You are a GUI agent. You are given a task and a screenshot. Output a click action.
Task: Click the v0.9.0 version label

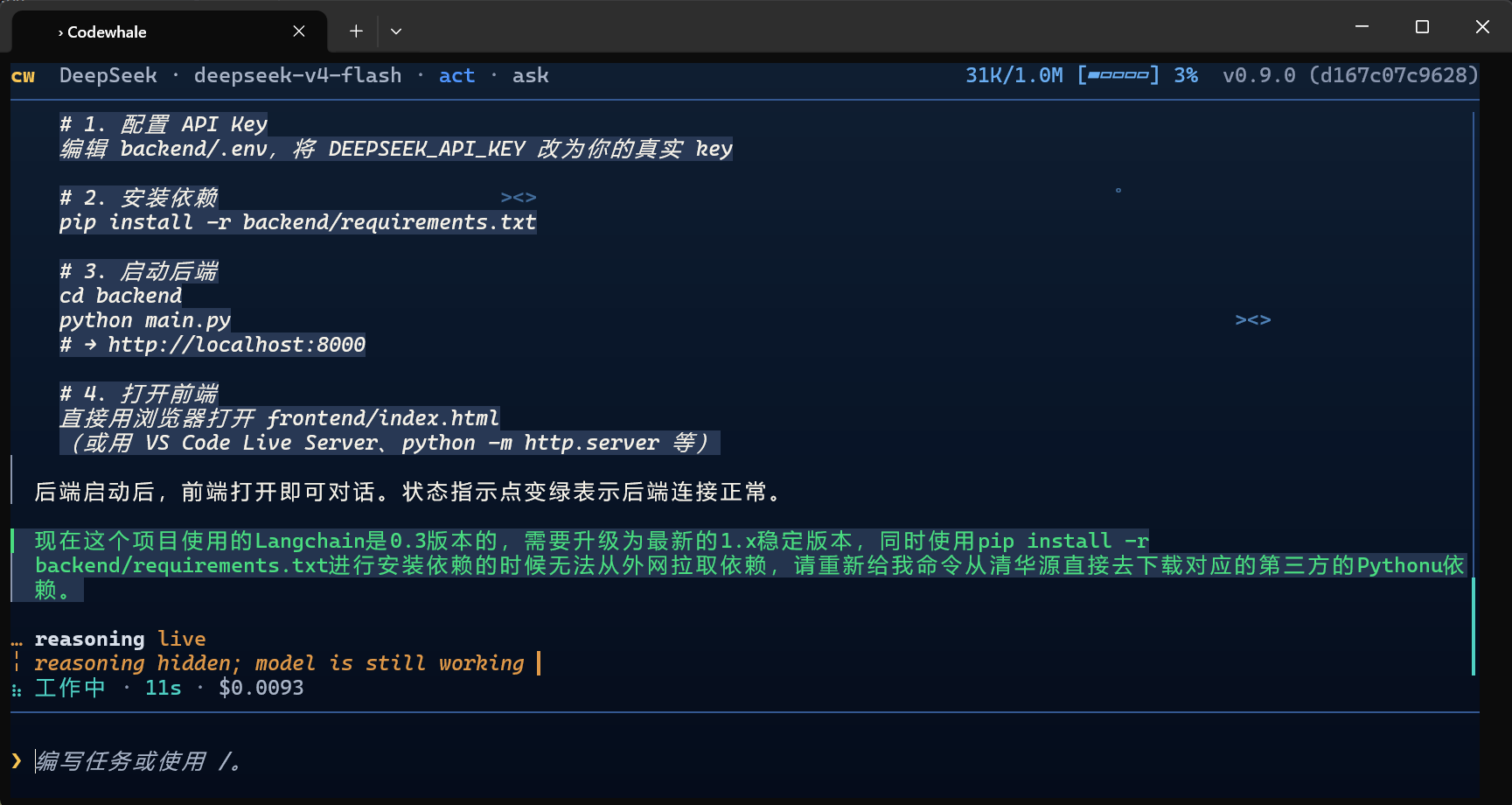[1259, 75]
